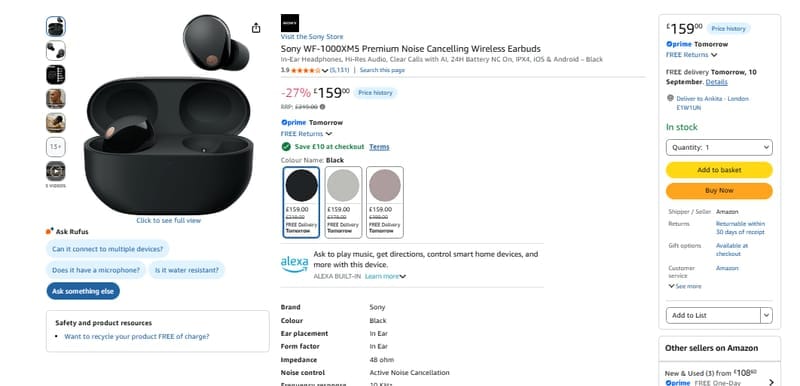Open the 5 videos thumbnail icon
Viewport: 800px width, 386px height.
[56, 171]
